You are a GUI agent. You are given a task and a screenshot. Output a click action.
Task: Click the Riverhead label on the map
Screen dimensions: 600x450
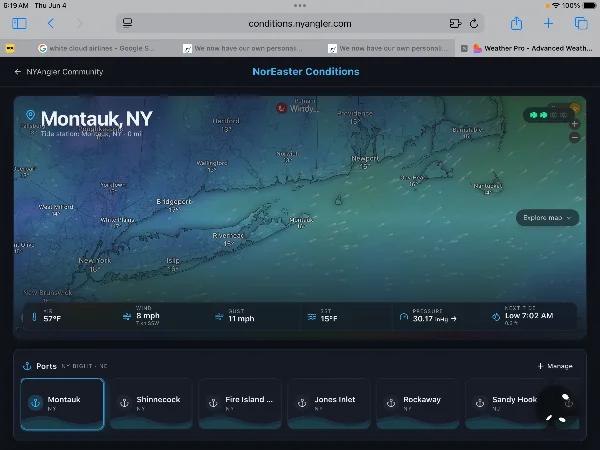point(228,235)
